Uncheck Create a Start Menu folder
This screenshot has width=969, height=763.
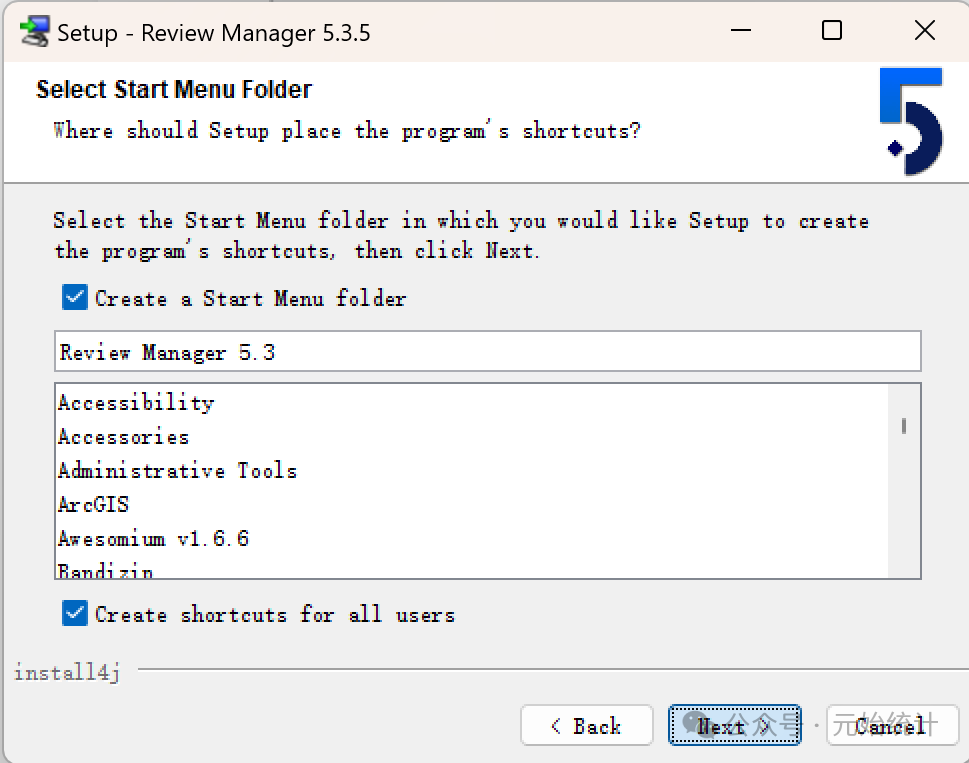pyautogui.click(x=75, y=298)
